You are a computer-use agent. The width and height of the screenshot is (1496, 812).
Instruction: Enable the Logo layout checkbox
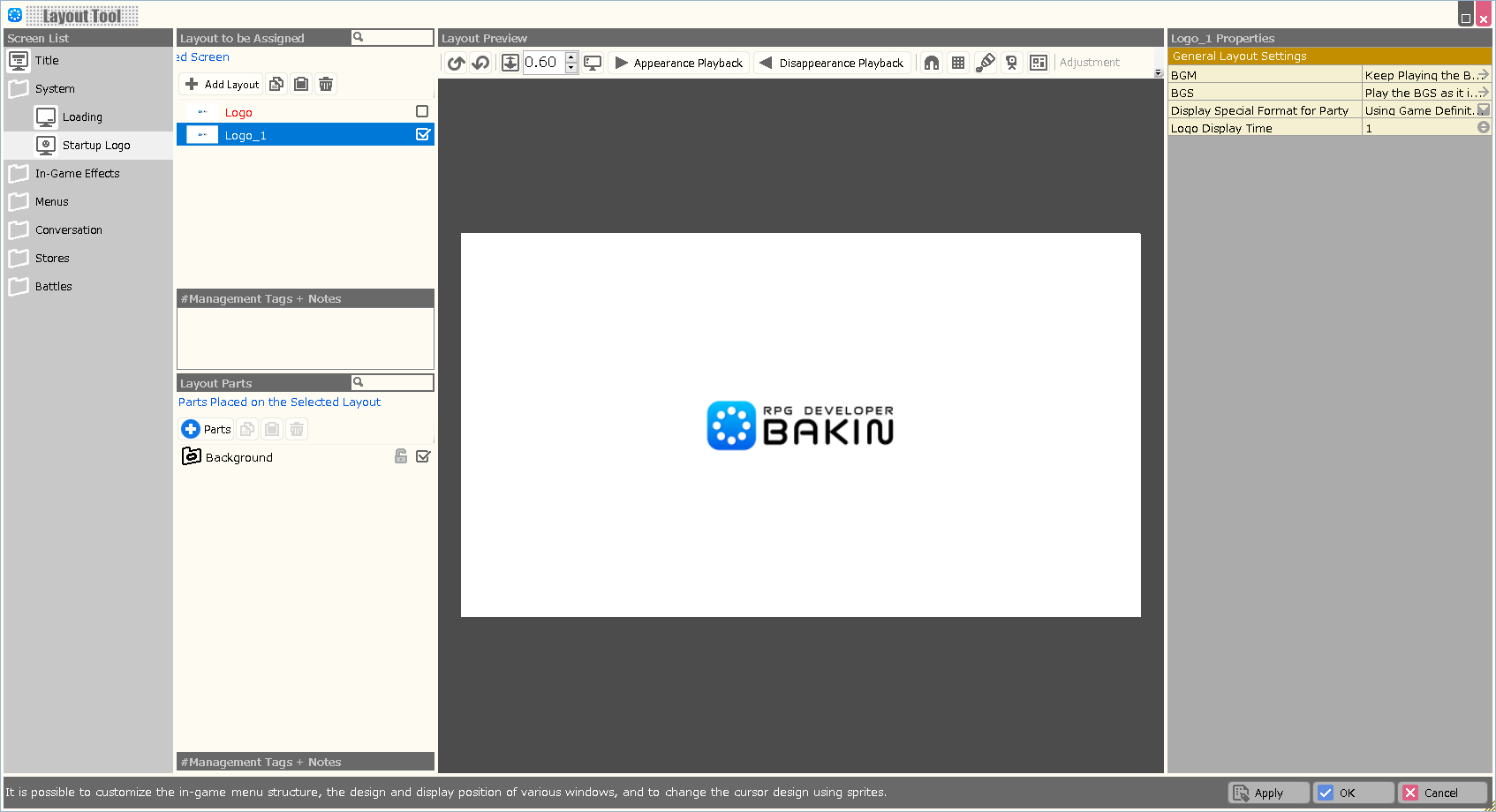point(422,111)
